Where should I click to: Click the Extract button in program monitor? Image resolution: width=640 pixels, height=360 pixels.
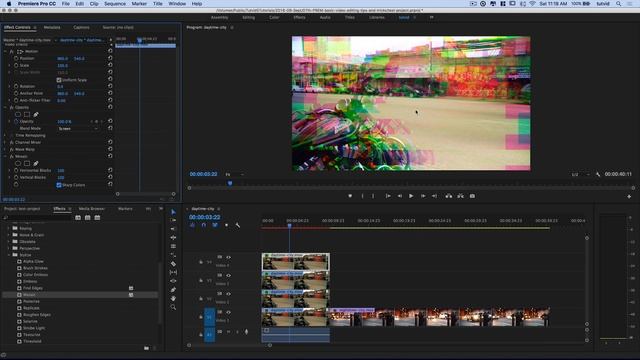[x=460, y=196]
